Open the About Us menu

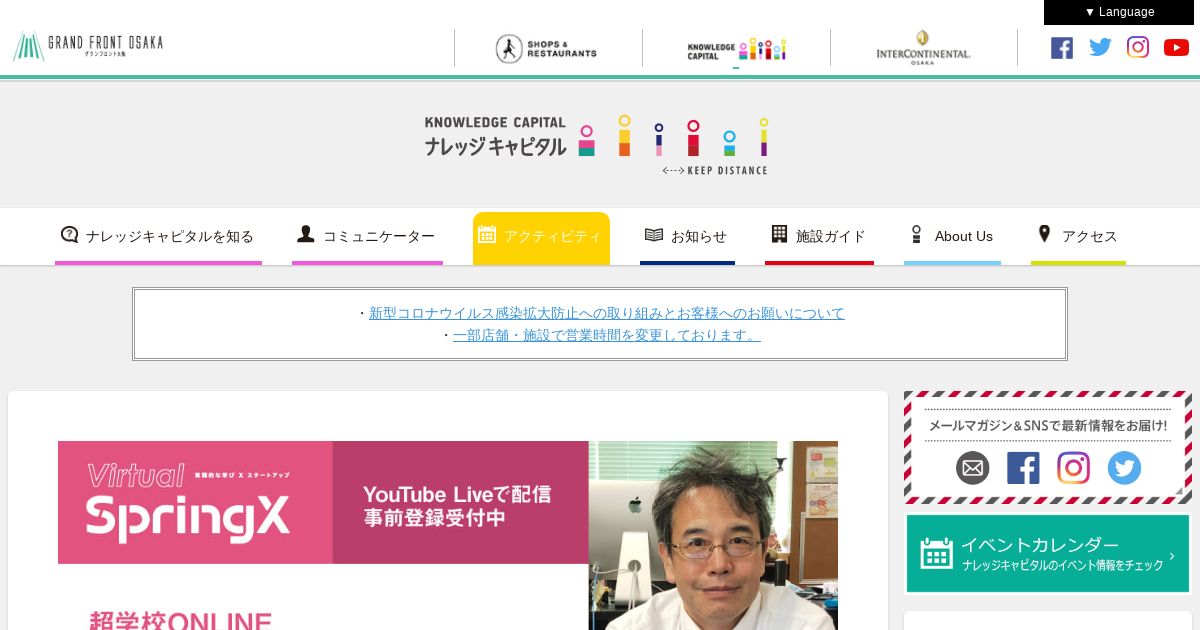(952, 237)
